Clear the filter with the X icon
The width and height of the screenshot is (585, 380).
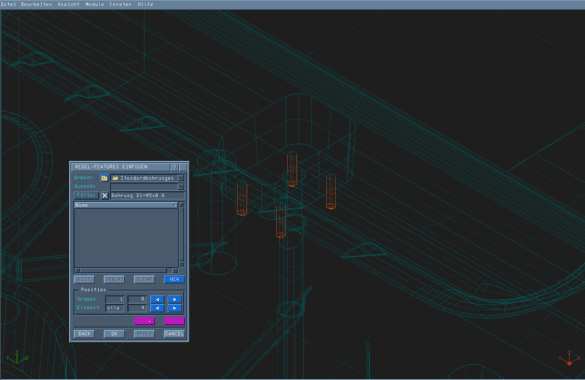[x=104, y=195]
